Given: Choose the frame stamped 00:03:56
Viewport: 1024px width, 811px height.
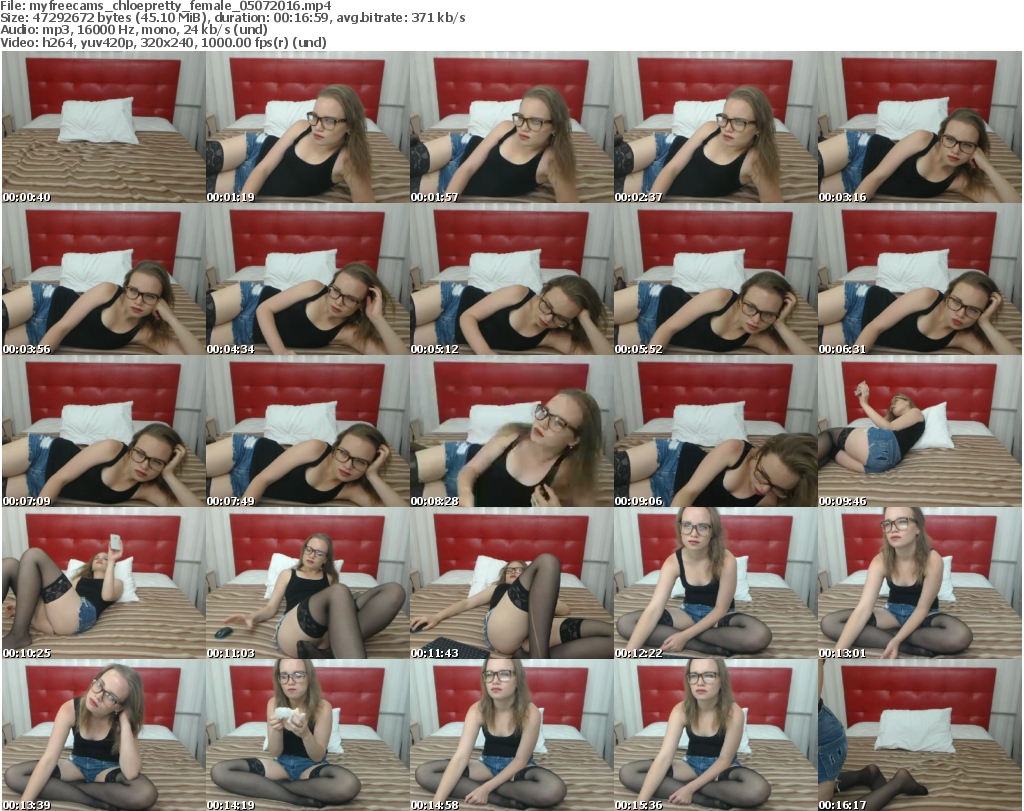Looking at the screenshot, I should tap(104, 279).
